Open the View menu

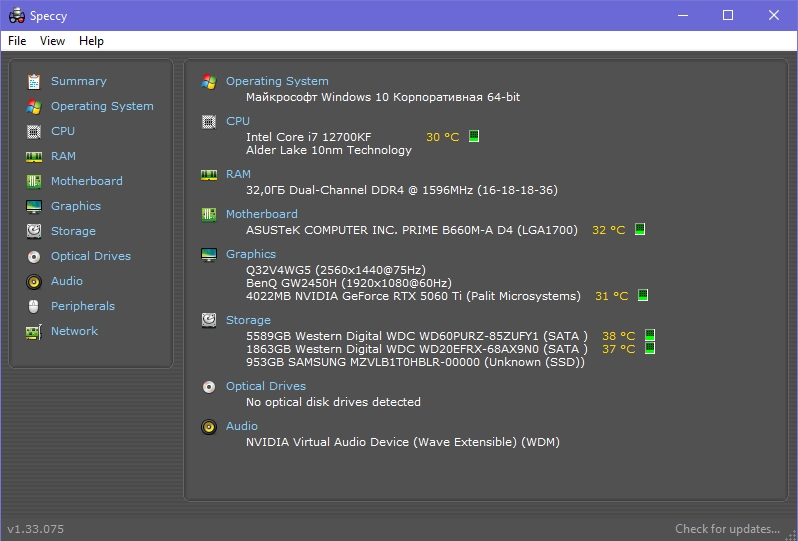coord(52,41)
